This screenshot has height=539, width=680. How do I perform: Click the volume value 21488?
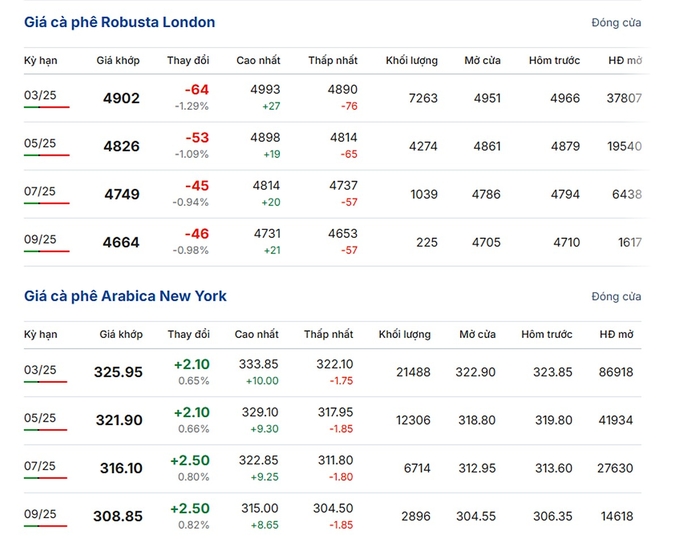click(x=413, y=372)
